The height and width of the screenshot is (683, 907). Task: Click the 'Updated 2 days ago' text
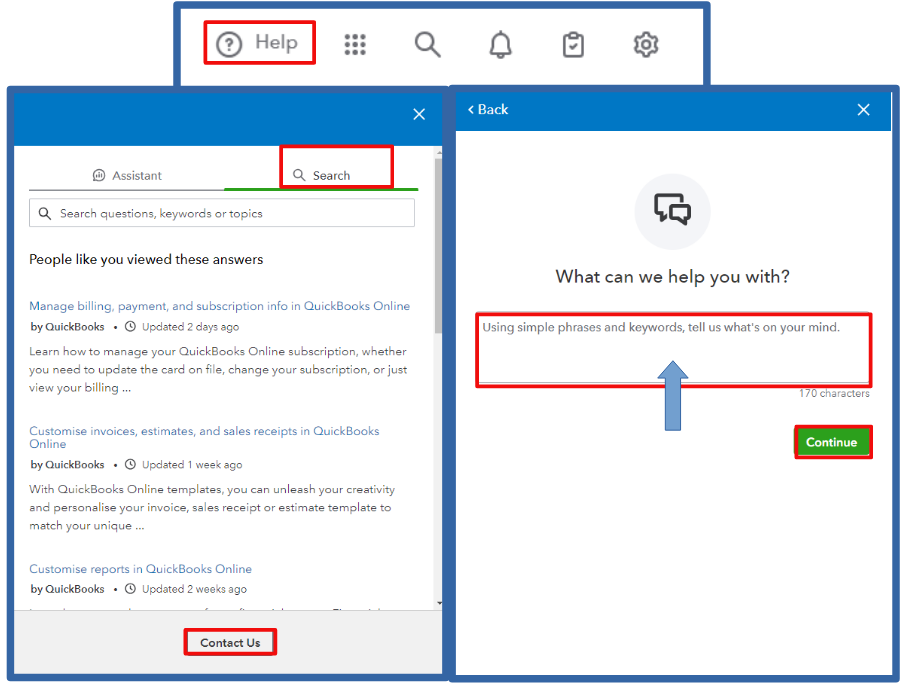point(190,327)
